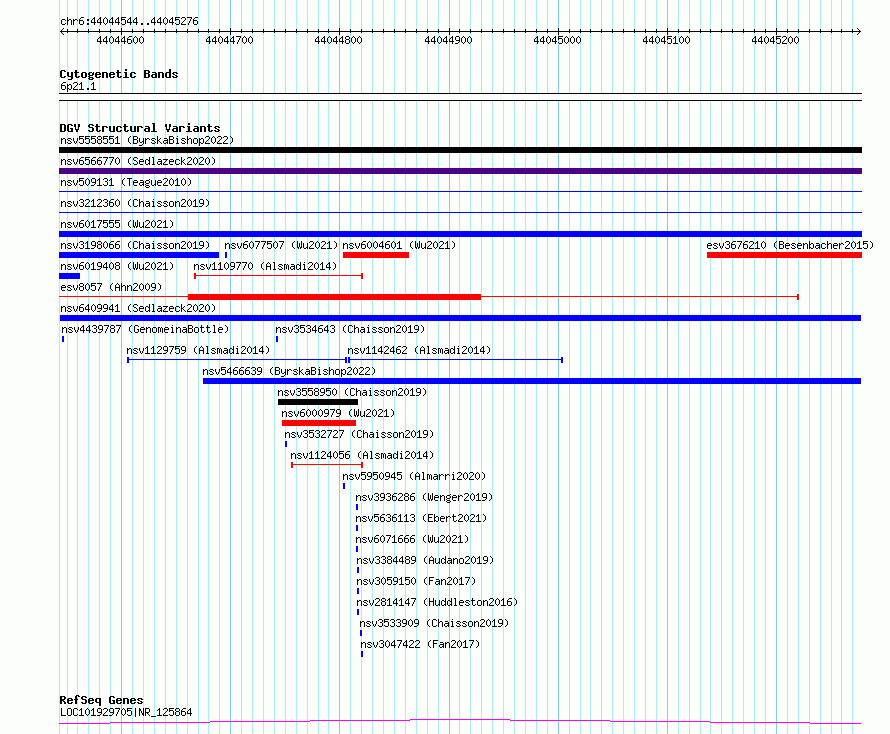
Task: Click nsv3936286 (Wenger2019) label
Action: coord(424,497)
